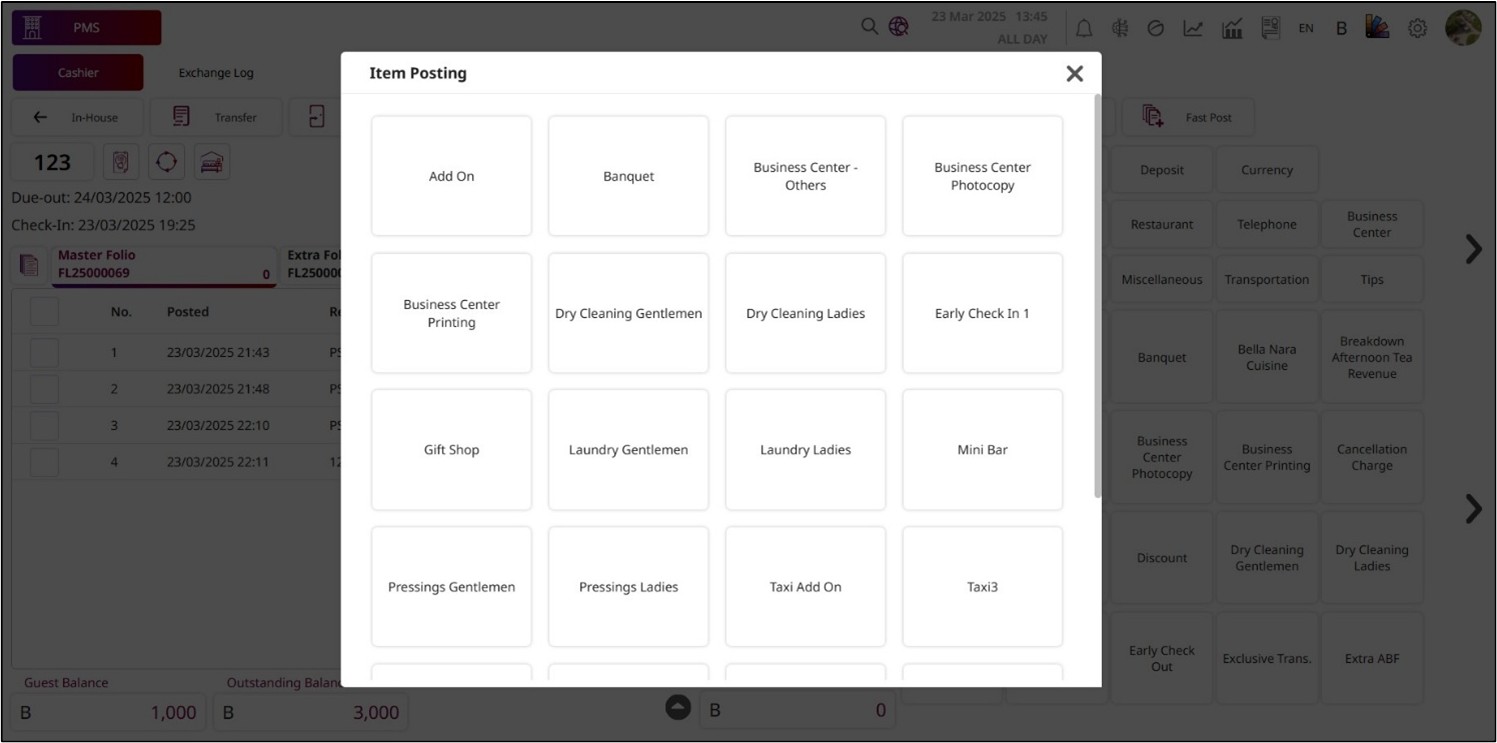Click the Fast Post icon

(x=1153, y=117)
